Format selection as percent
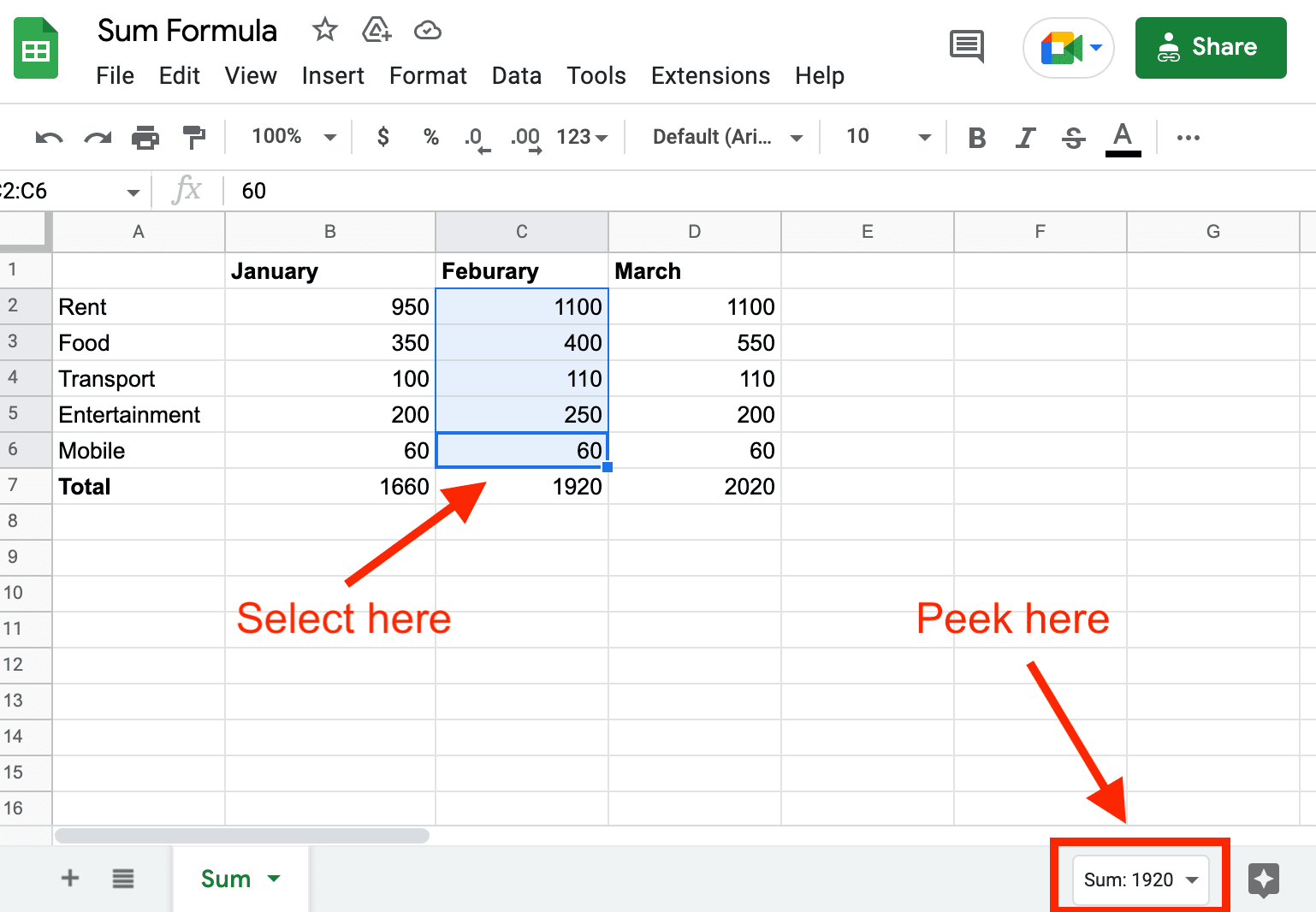This screenshot has width=1316, height=912. click(431, 137)
